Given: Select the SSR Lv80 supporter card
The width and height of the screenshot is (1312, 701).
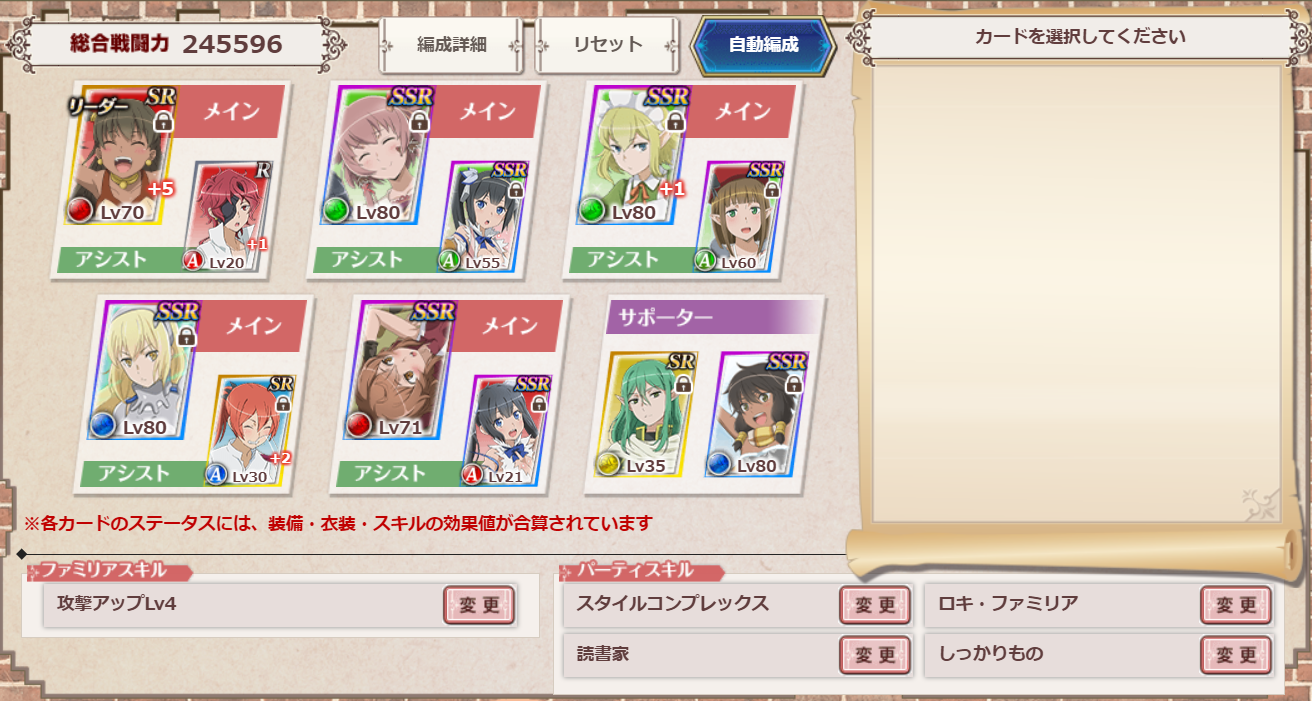Looking at the screenshot, I should point(757,414).
